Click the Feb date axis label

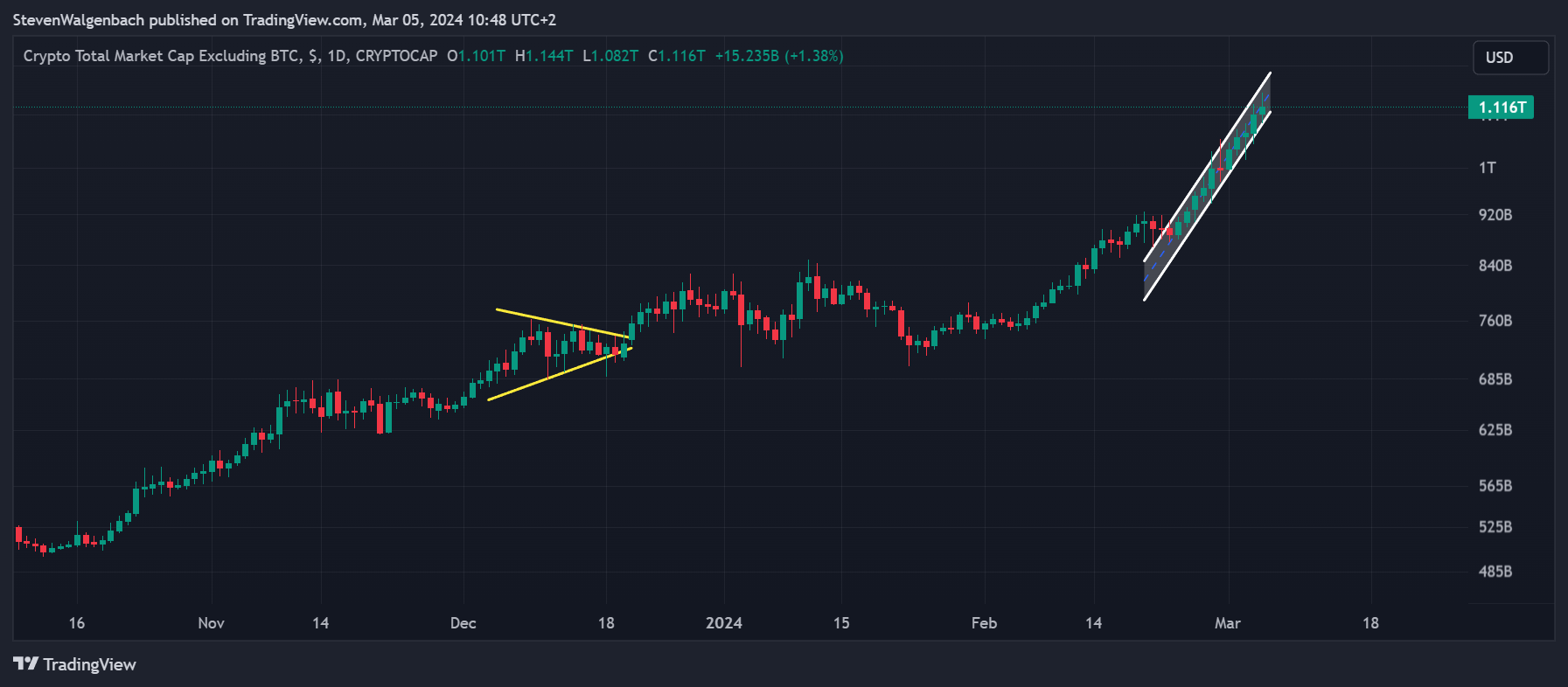pos(984,623)
